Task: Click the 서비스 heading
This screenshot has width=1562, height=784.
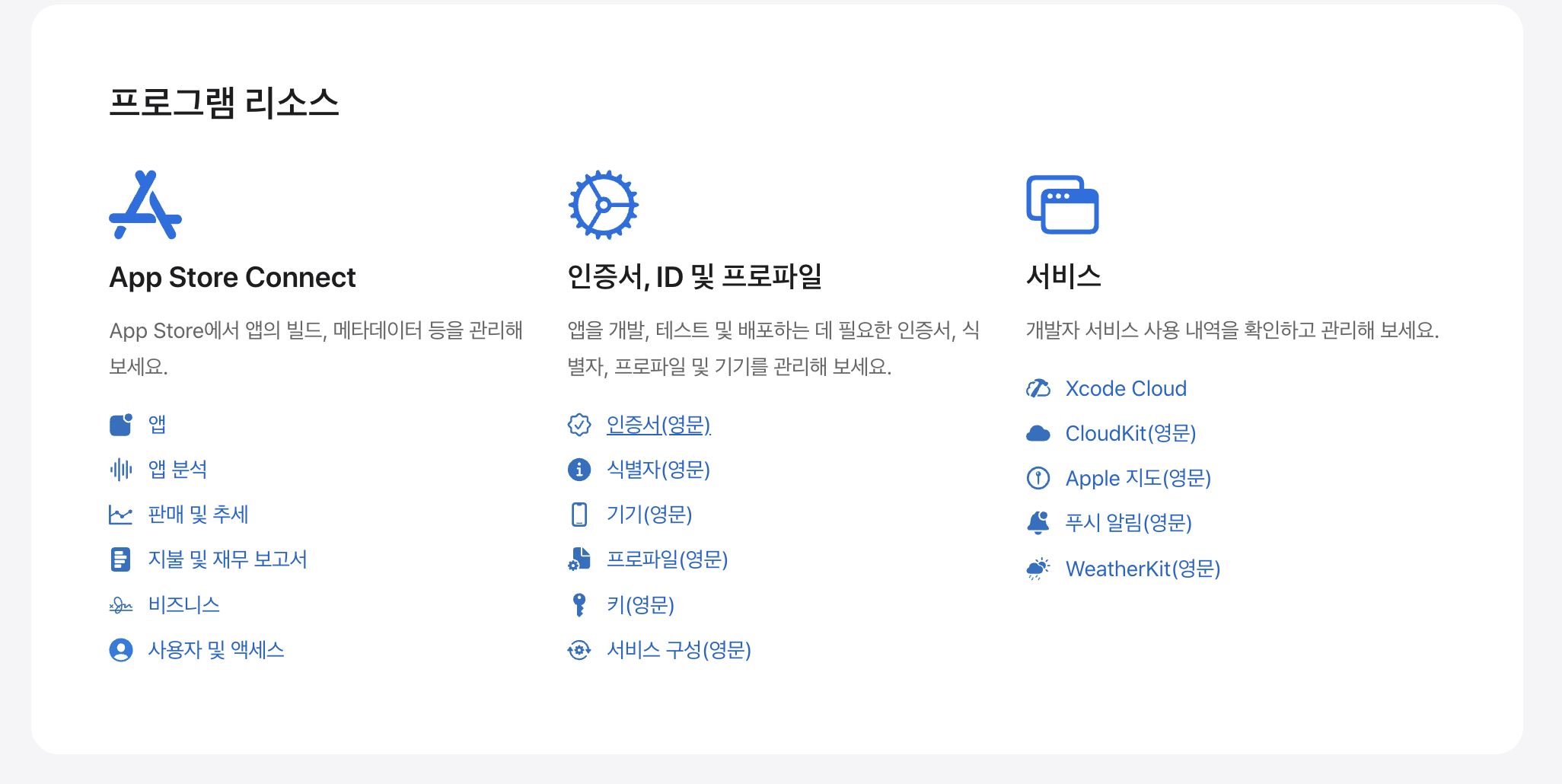Action: (1063, 276)
